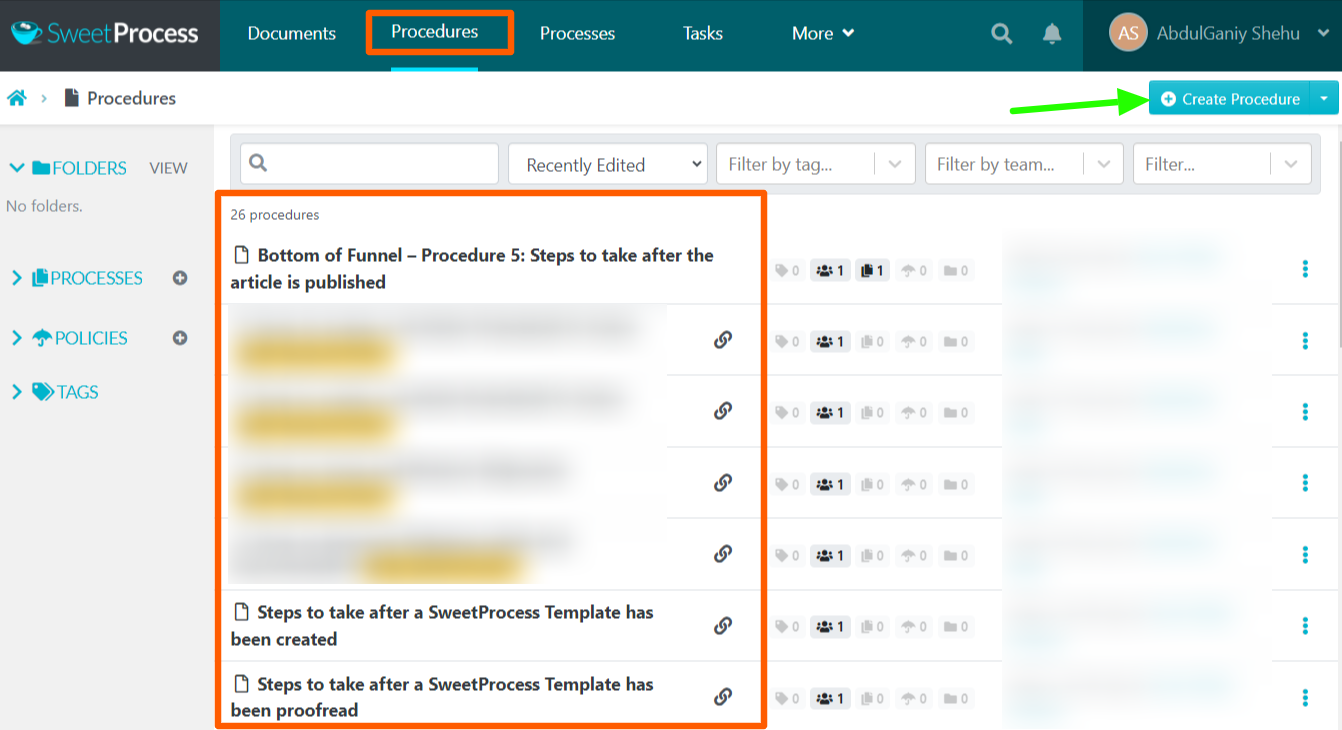Click the SweetProcess logo

(x=105, y=33)
